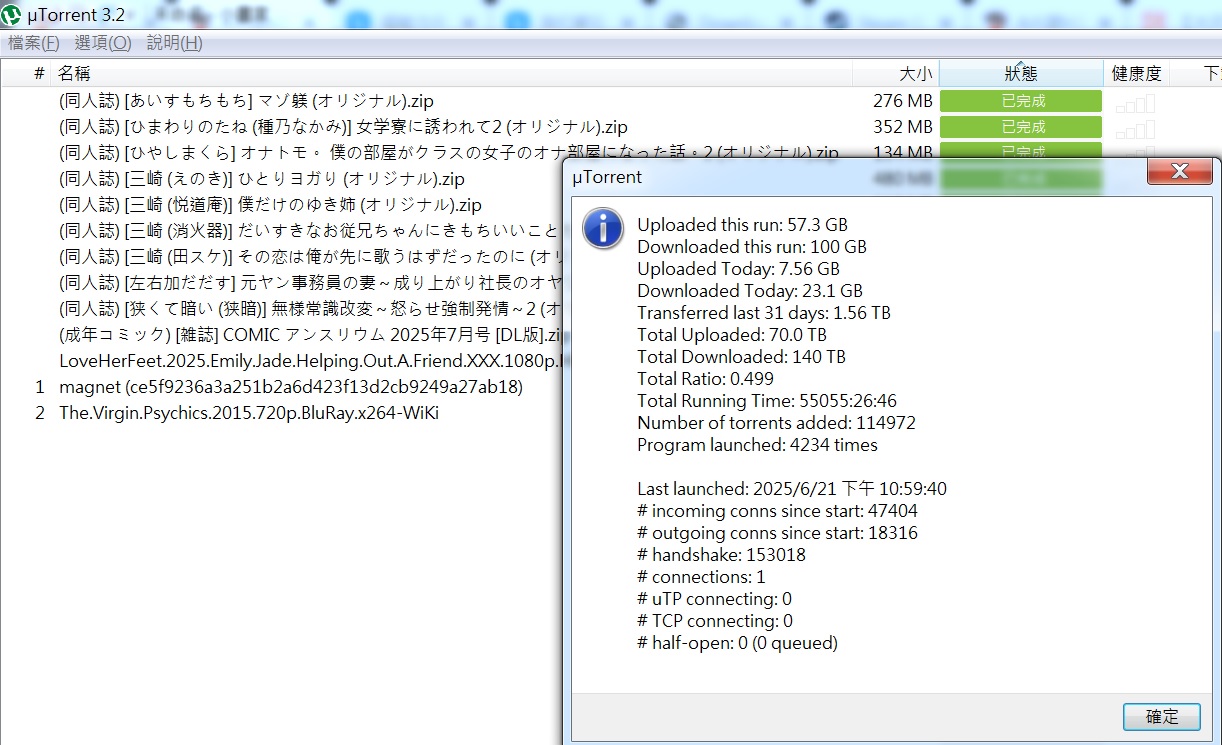
Task: Click the health bars icon for the 352 MB torrent
Action: click(1135, 128)
